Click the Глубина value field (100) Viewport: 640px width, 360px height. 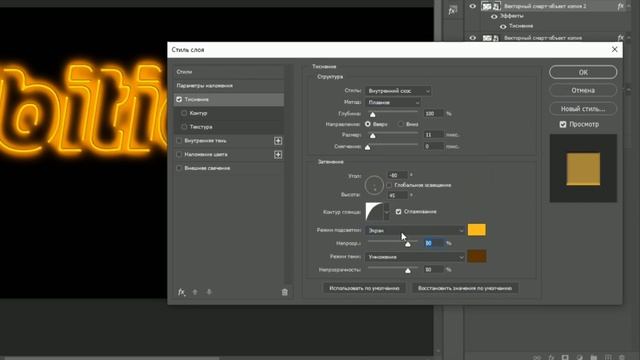point(433,113)
